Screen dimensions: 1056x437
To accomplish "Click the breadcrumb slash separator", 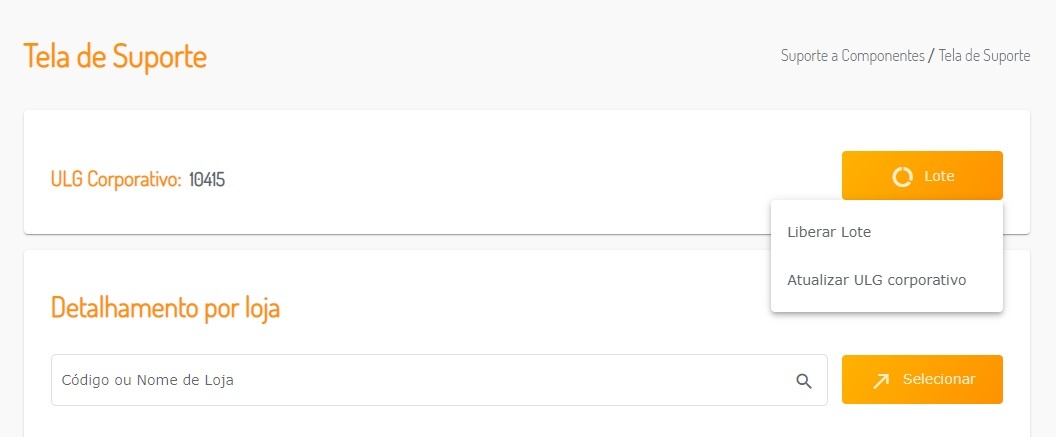I will pyautogui.click(x=931, y=56).
